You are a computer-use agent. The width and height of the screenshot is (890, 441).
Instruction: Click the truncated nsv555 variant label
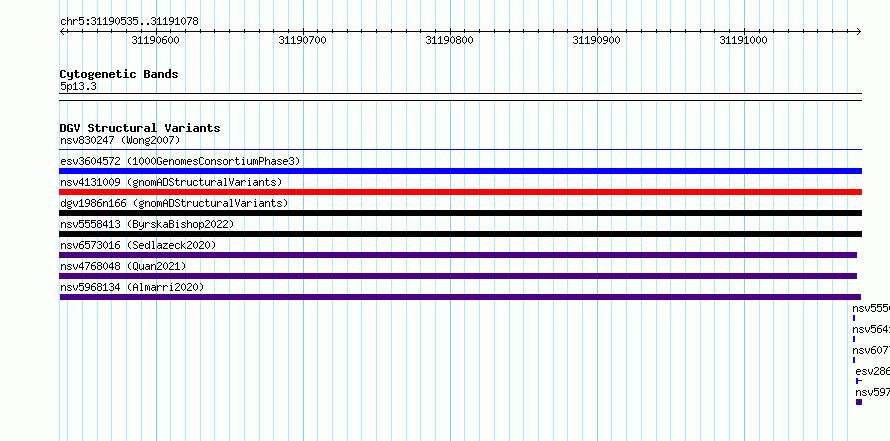tap(871, 308)
